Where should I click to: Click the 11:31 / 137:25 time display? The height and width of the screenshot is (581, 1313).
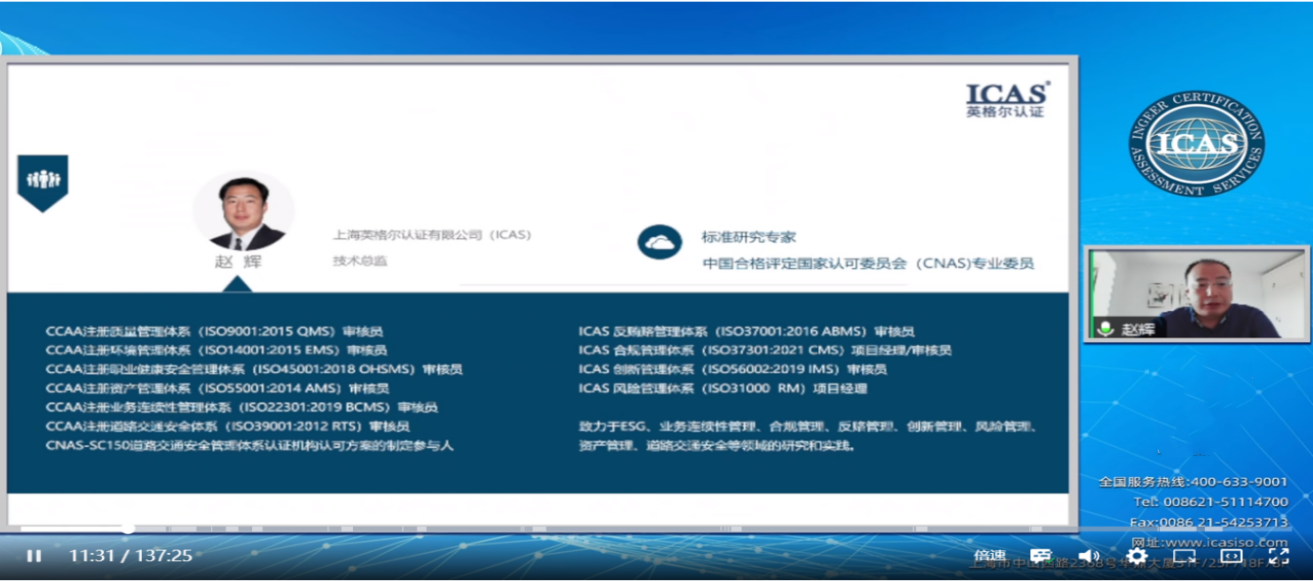click(130, 556)
